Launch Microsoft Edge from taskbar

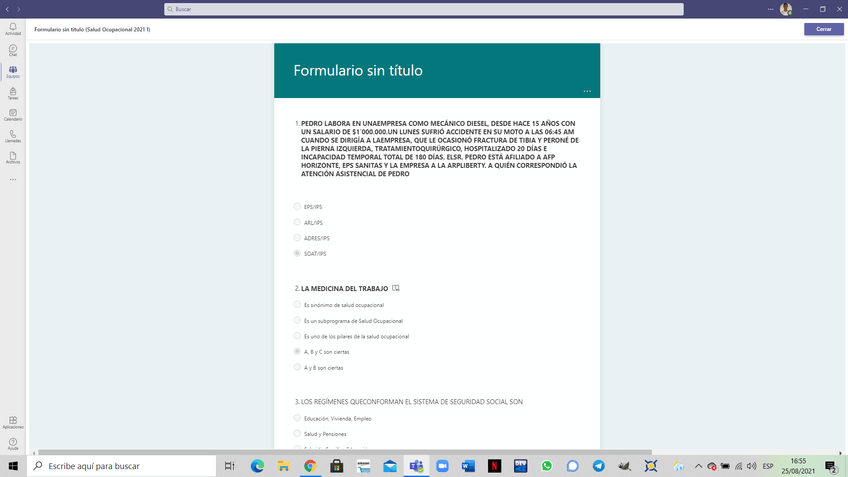click(x=257, y=466)
